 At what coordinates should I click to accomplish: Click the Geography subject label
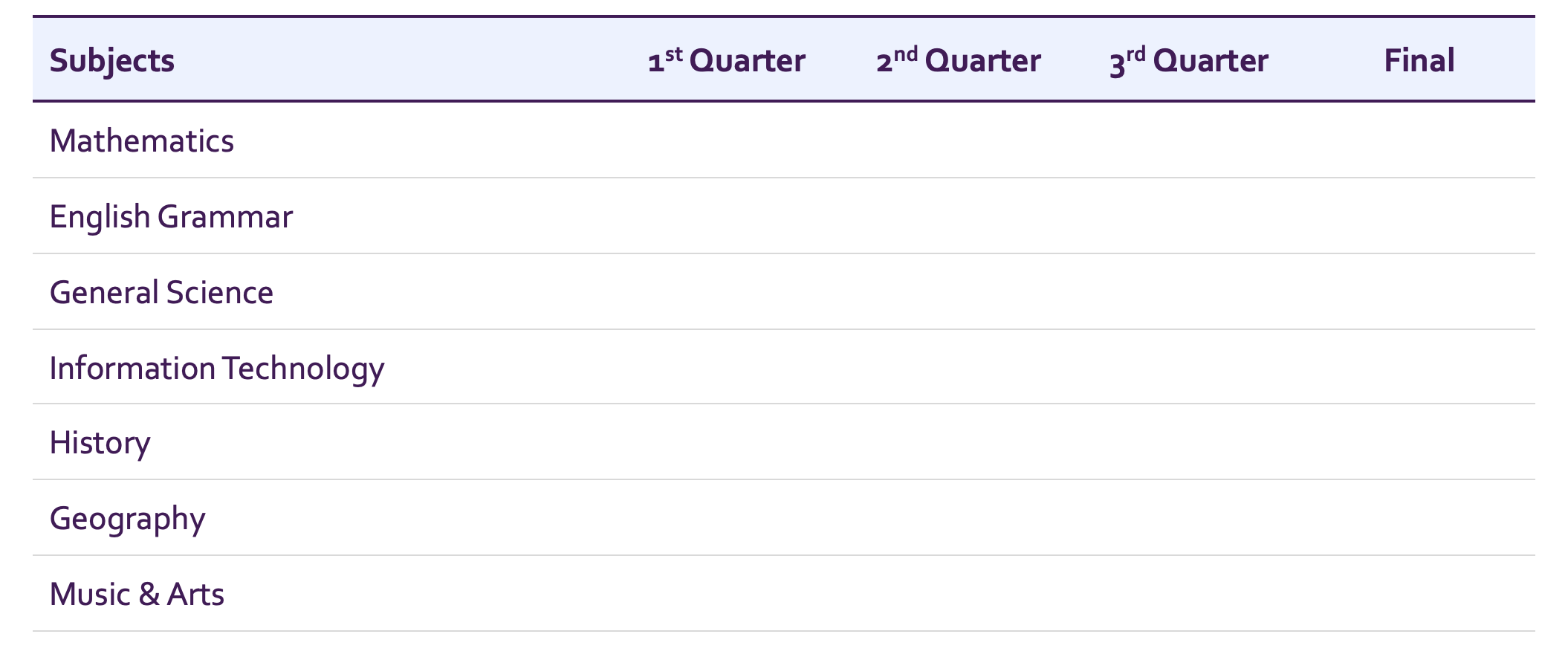point(127,518)
